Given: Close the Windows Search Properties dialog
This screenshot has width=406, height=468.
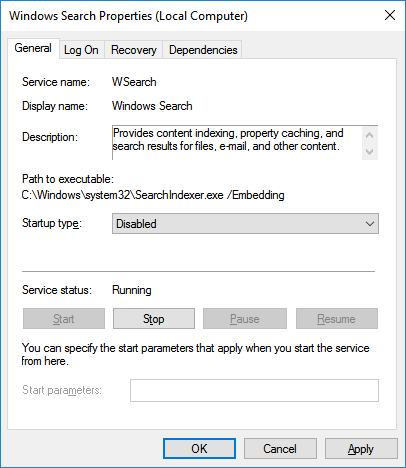Looking at the screenshot, I should (x=390, y=15).
